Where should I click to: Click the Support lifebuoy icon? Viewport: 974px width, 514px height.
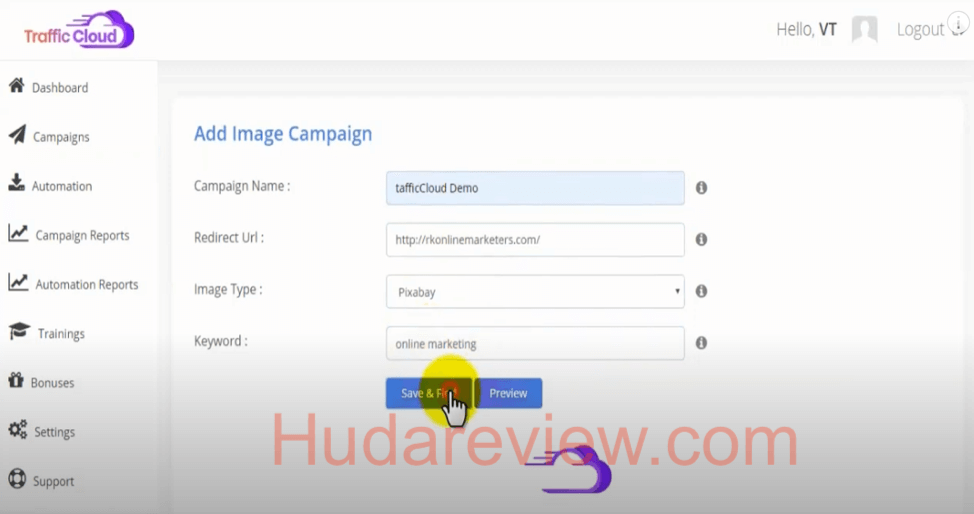[x=17, y=479]
